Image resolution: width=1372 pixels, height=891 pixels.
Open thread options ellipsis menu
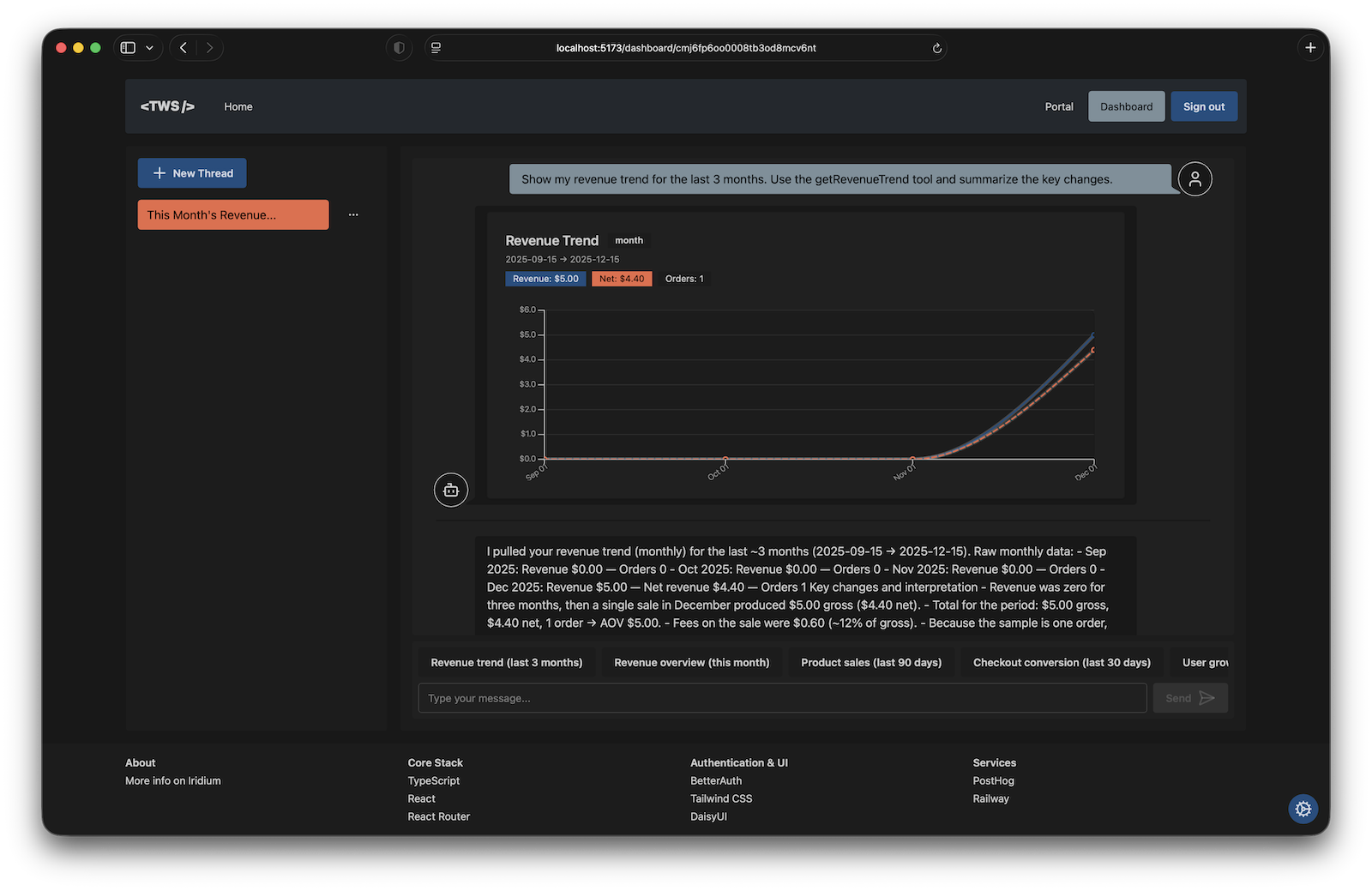(x=353, y=214)
